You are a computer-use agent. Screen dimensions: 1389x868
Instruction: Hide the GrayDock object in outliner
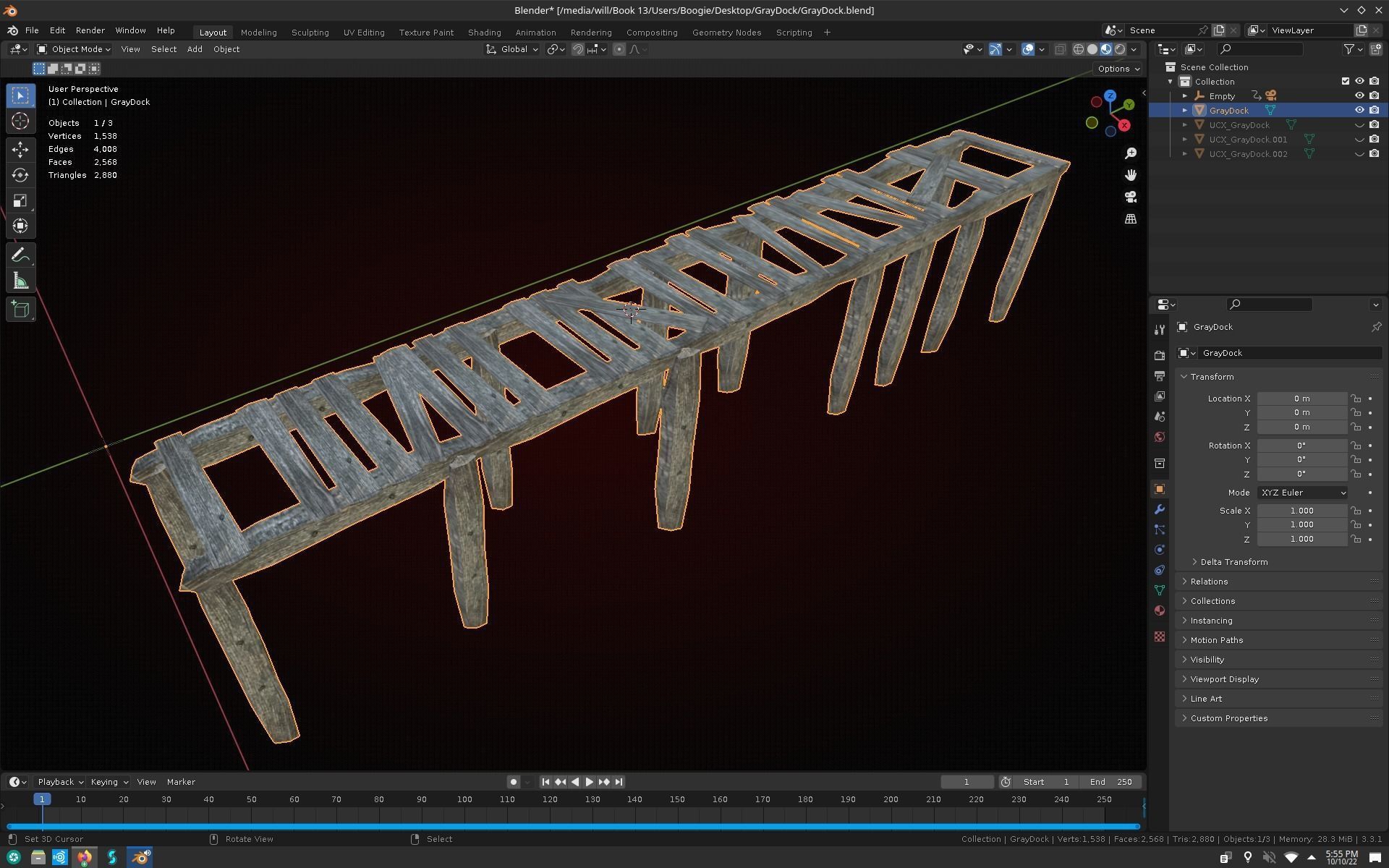point(1359,111)
